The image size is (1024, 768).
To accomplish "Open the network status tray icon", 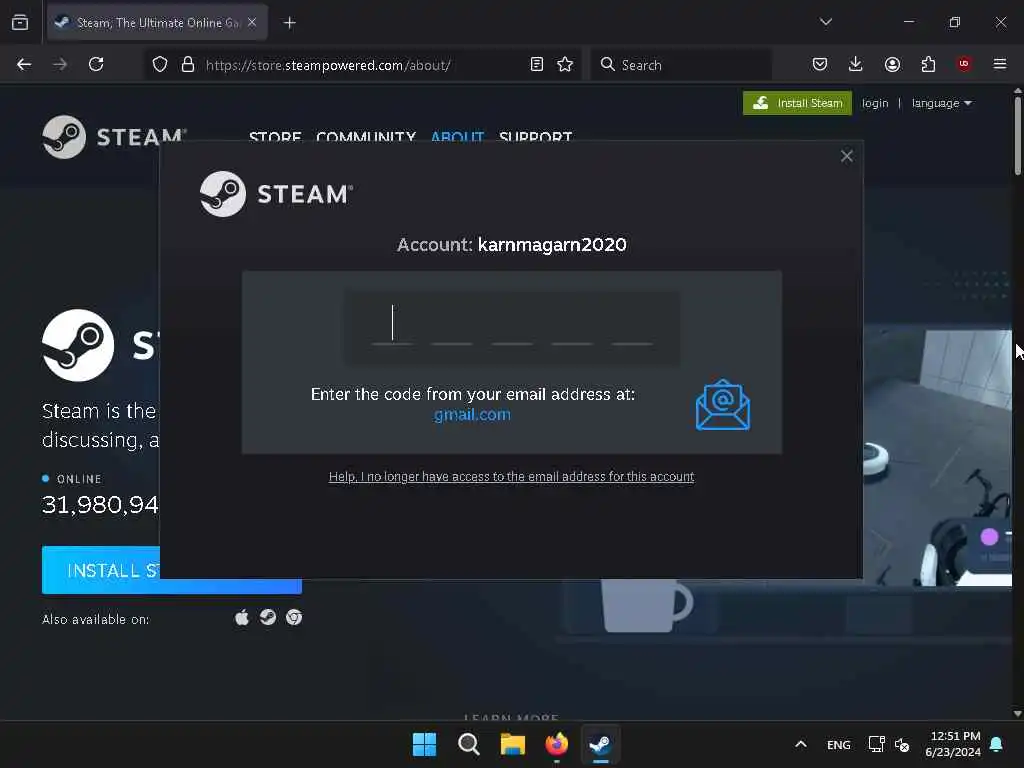I will (876, 744).
